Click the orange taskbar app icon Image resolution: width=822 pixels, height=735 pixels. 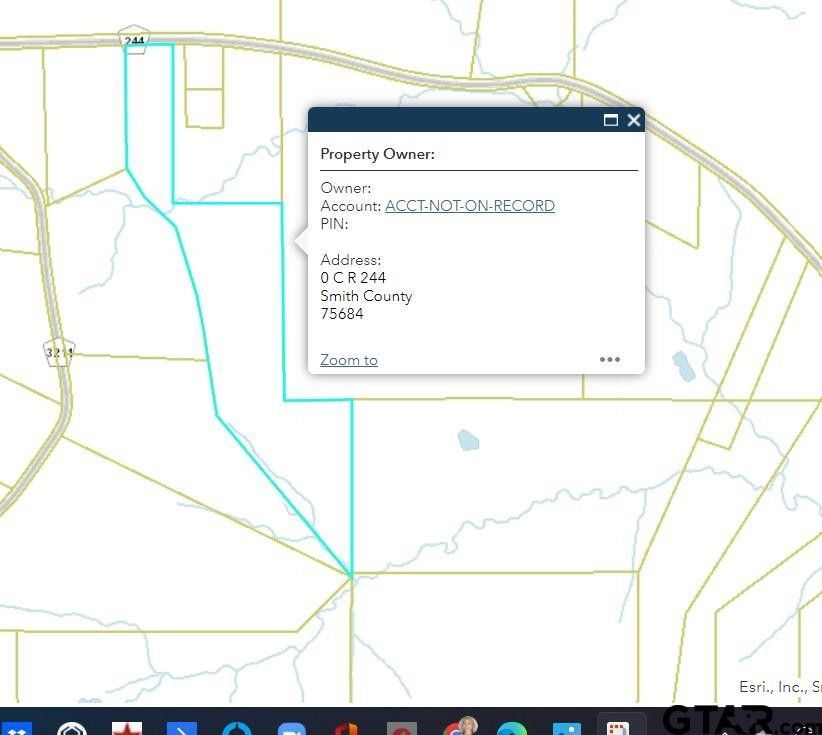[346, 727]
